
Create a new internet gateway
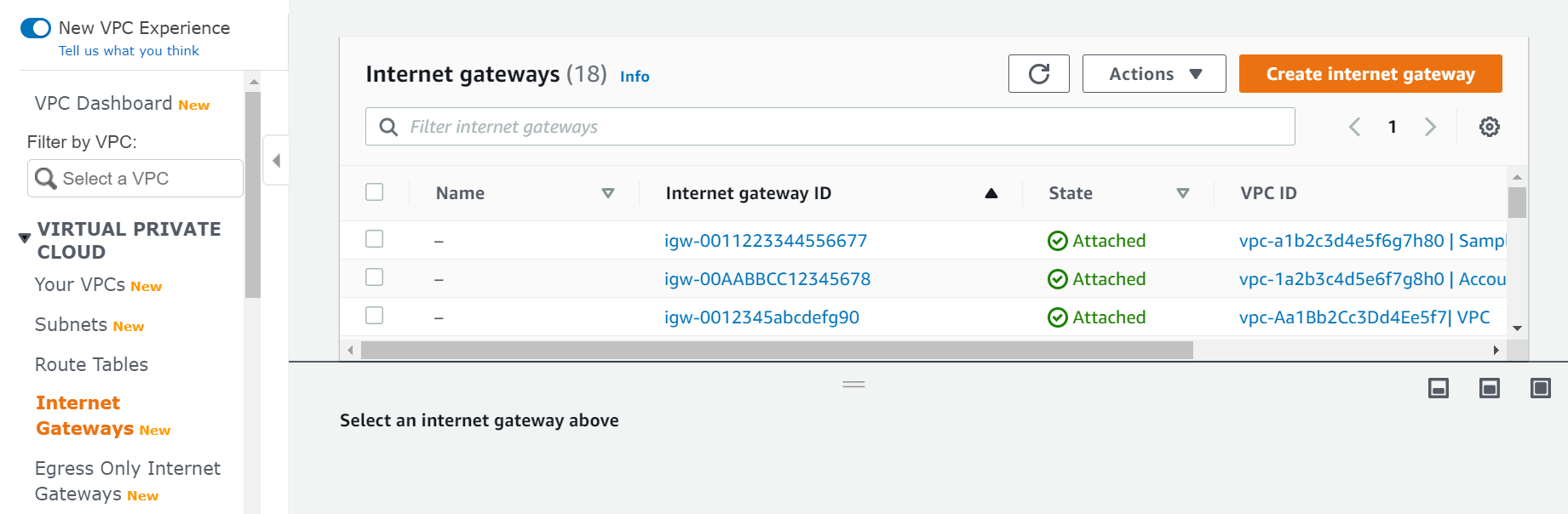click(x=1369, y=73)
